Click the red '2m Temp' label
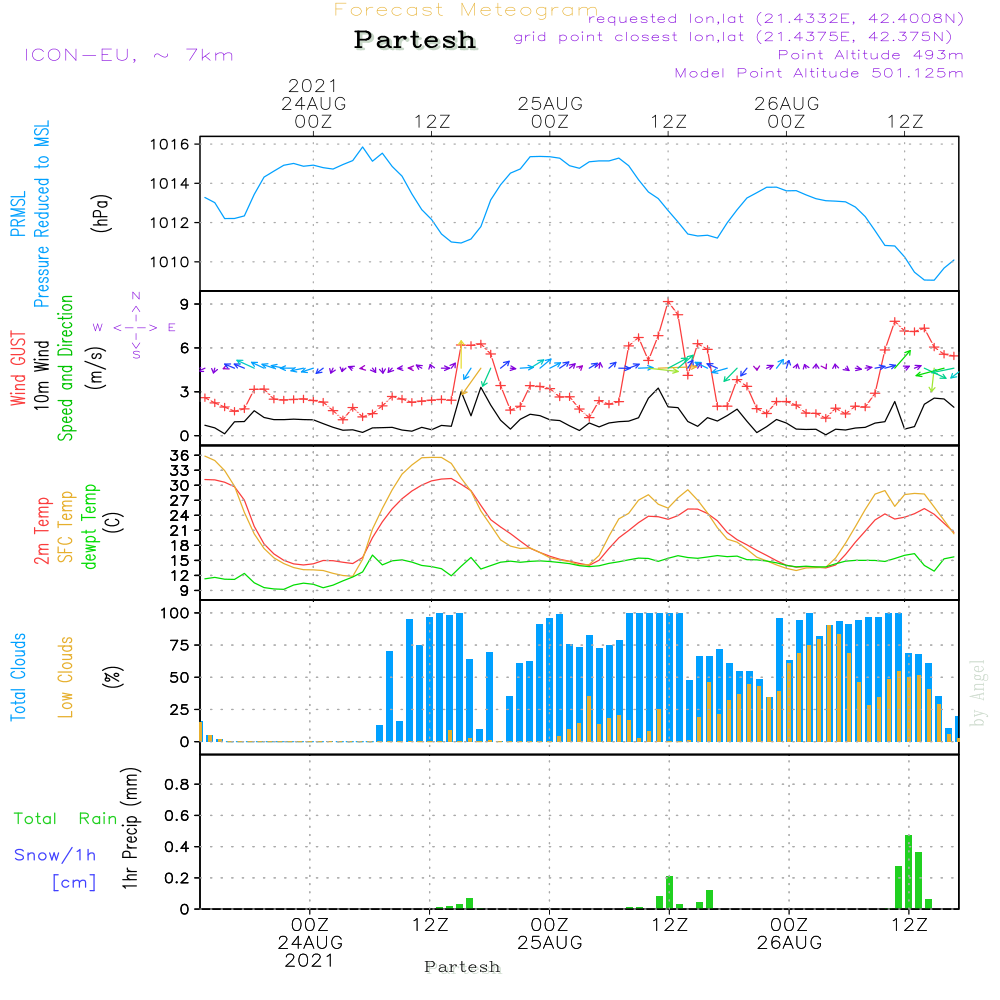Viewport: 1000px width, 1000px height. click(41, 531)
